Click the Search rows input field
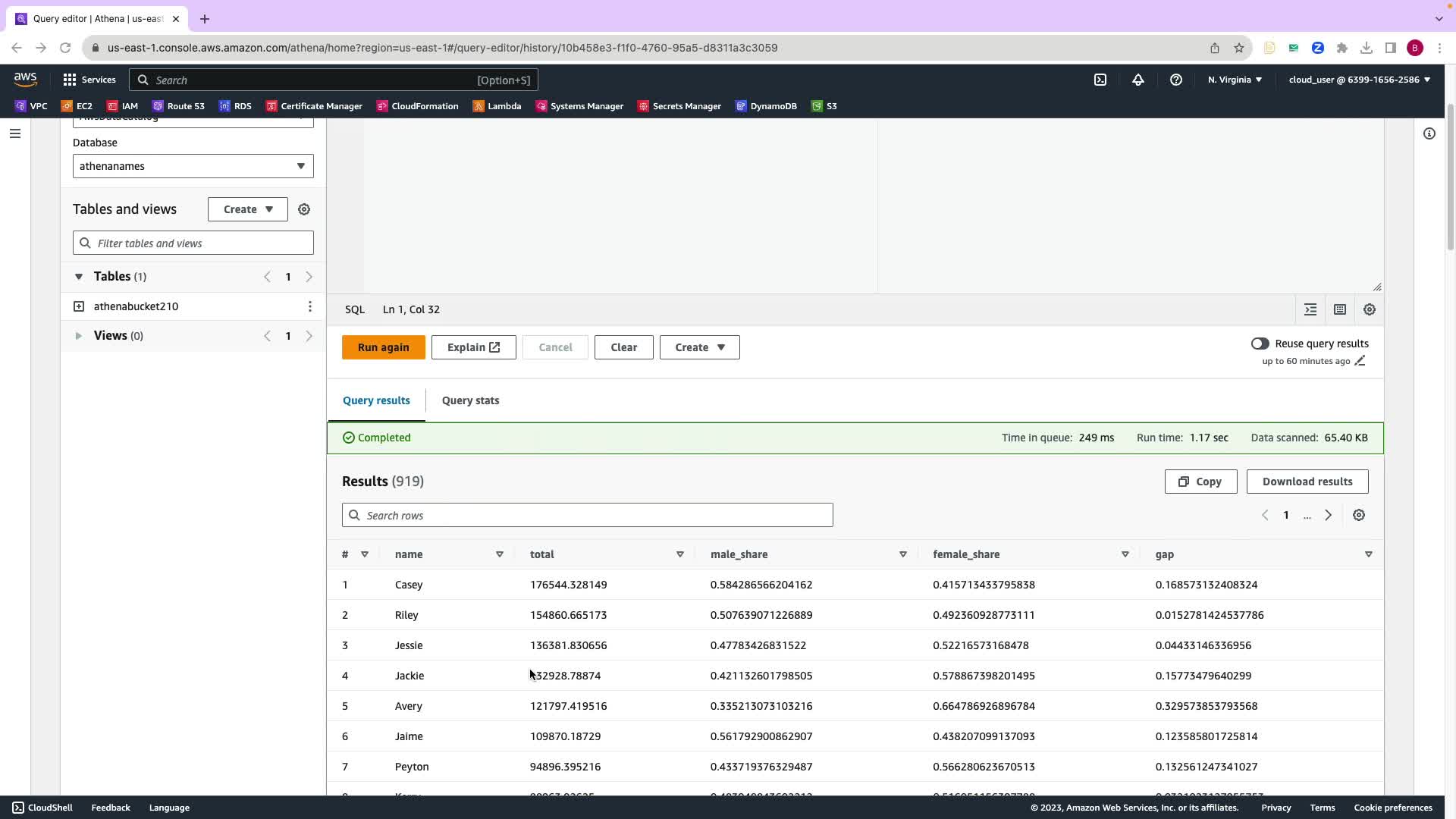Viewport: 1456px width, 819px height. (x=588, y=516)
